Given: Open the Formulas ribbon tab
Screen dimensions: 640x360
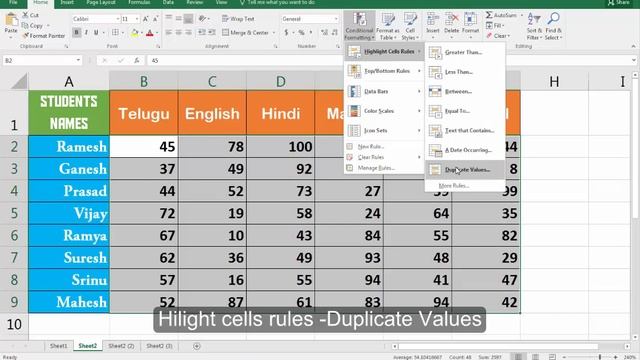Looking at the screenshot, I should [139, 2].
